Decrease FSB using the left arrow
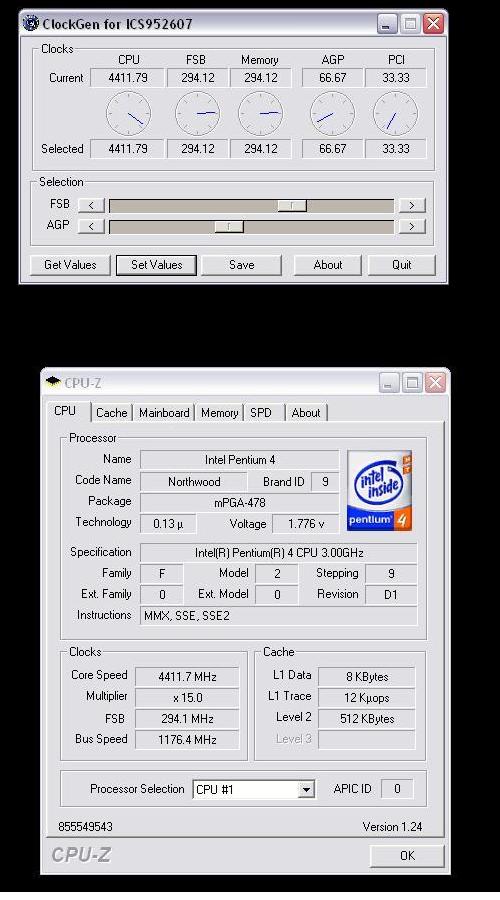This screenshot has width=500, height=900. pos(91,205)
